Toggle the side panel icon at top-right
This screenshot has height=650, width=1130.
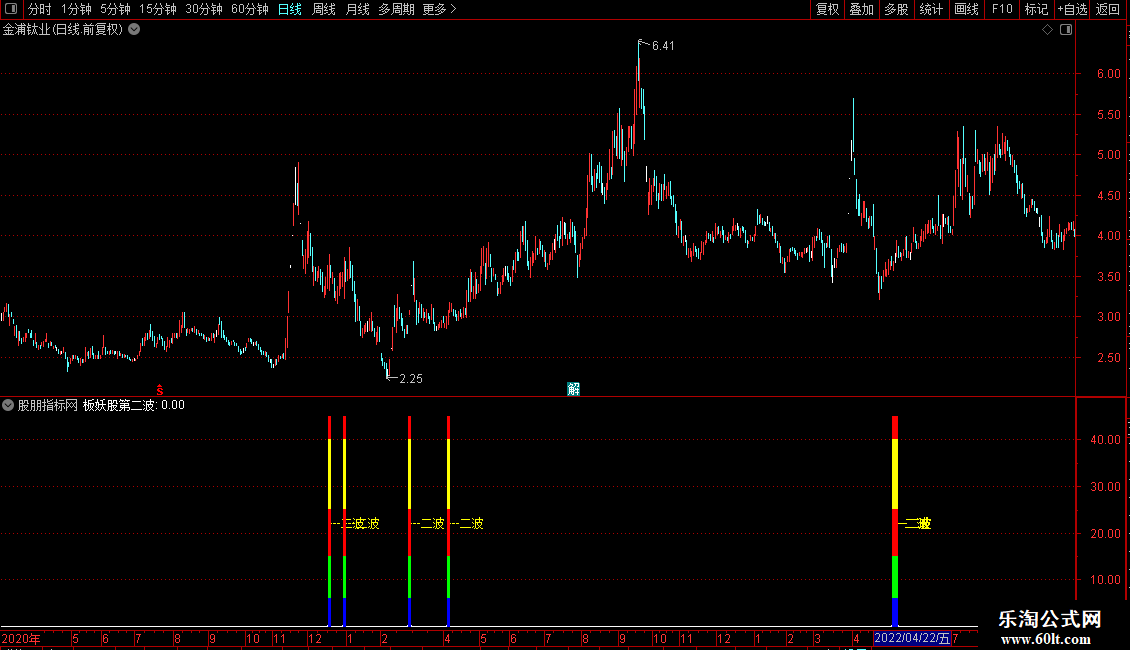(1066, 30)
